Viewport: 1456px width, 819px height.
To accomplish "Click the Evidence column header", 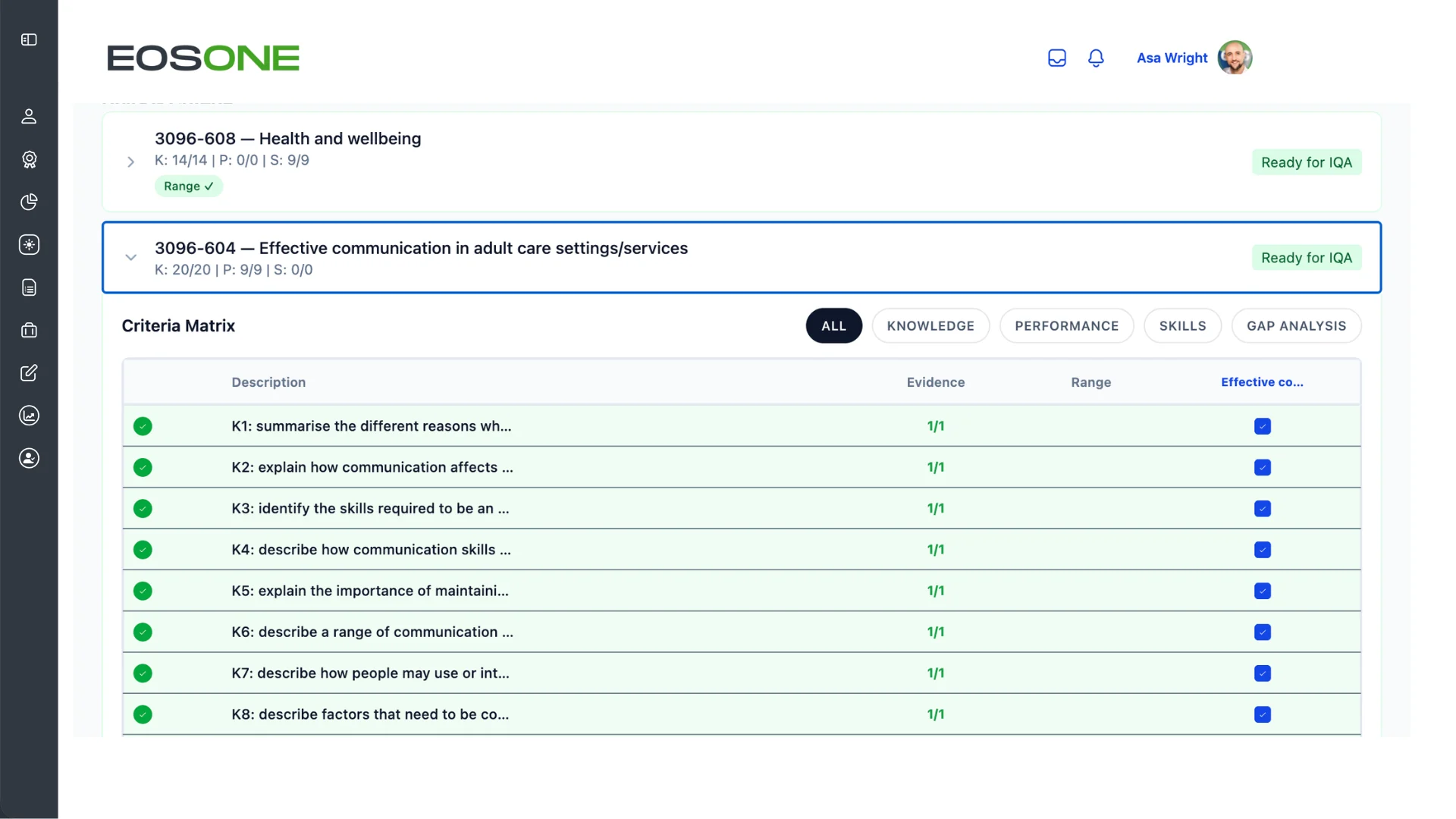I will [935, 382].
